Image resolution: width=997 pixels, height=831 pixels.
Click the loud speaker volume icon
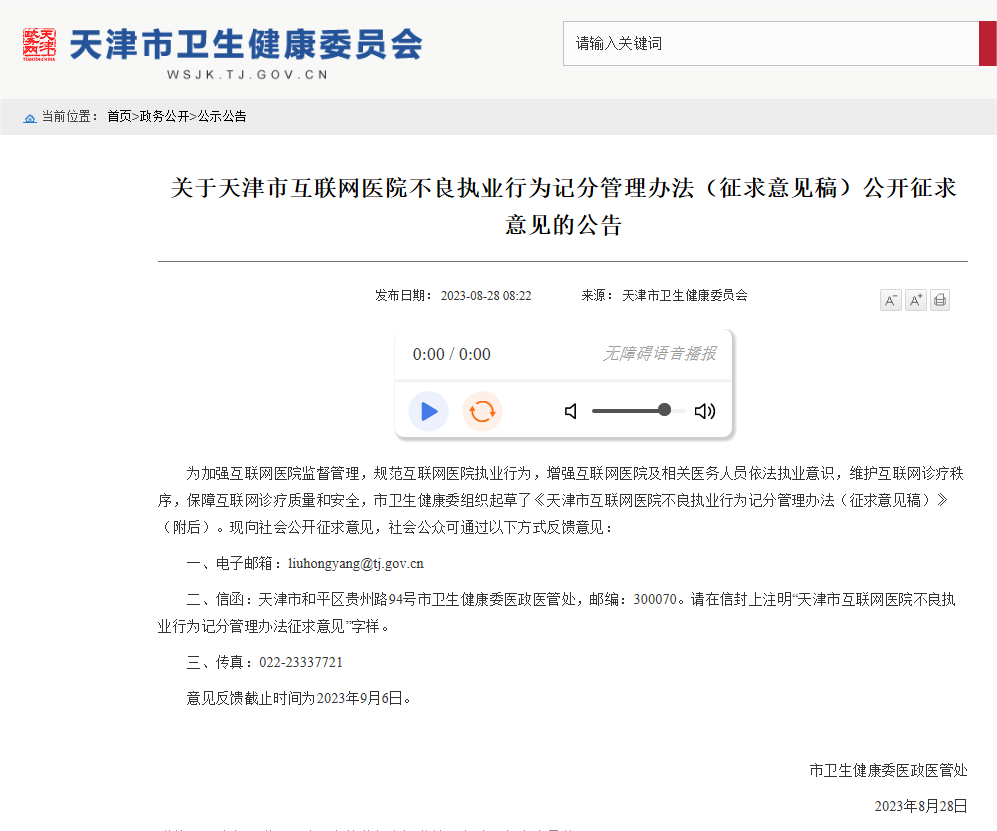[x=705, y=411]
